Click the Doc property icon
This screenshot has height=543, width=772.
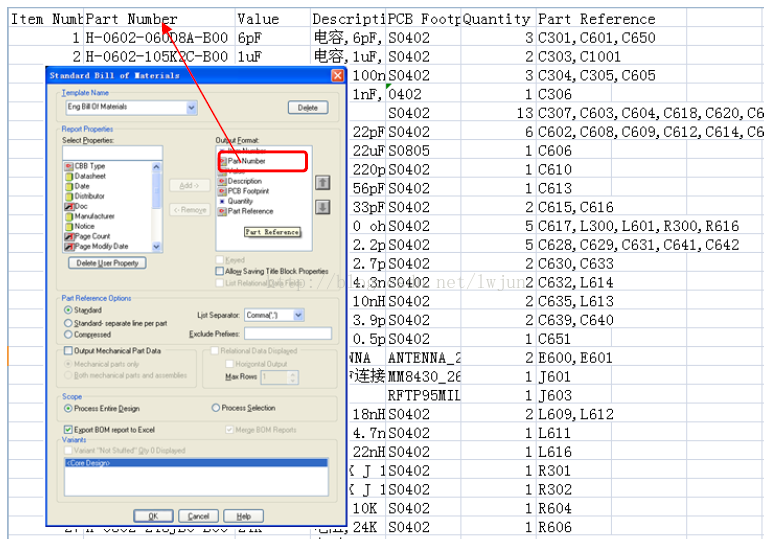click(x=69, y=207)
